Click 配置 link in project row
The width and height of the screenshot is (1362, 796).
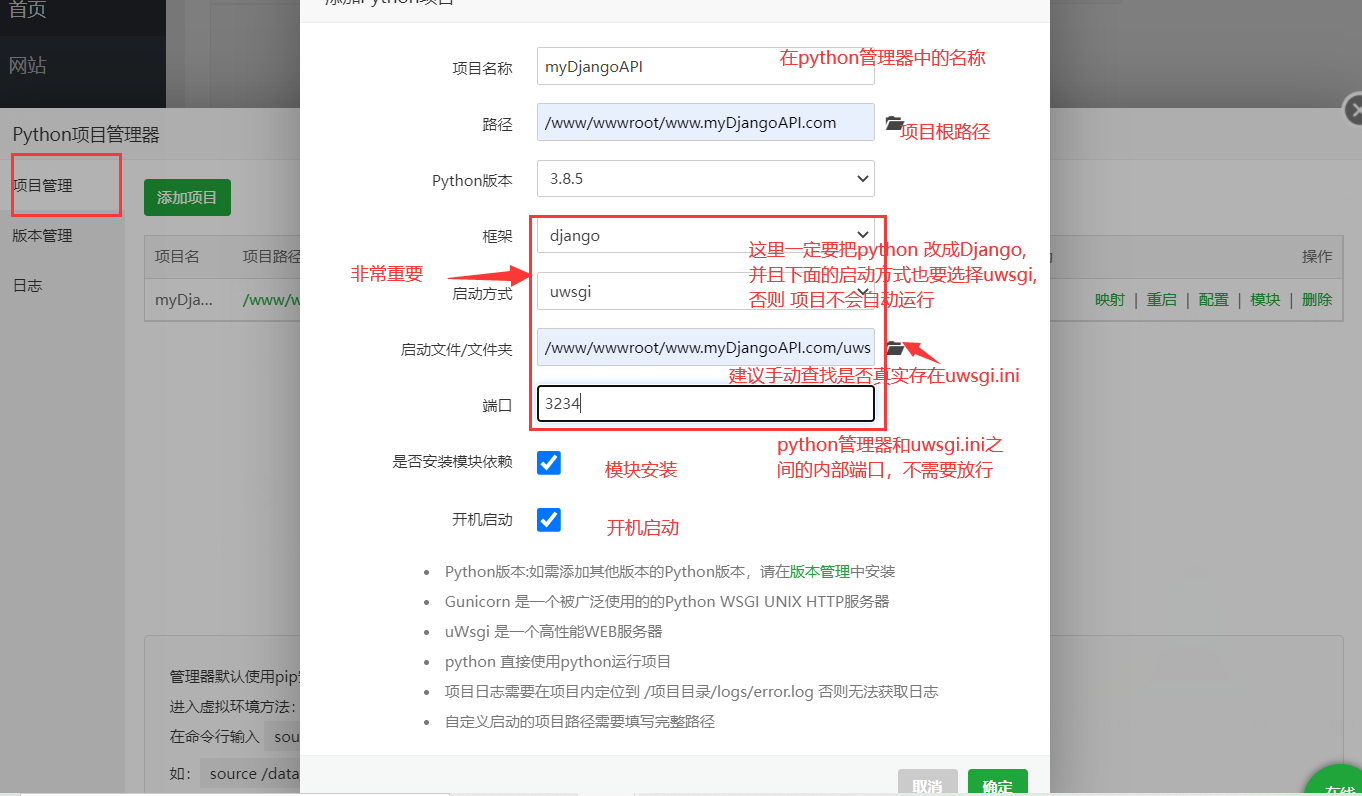coord(1214,299)
